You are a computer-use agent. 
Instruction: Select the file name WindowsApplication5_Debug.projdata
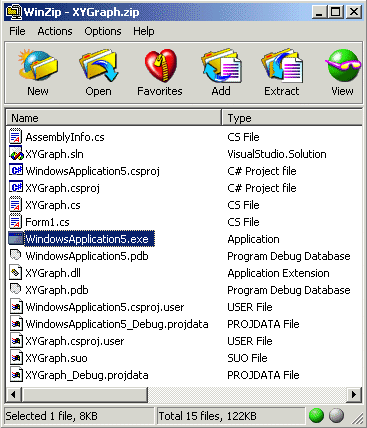coord(117,324)
